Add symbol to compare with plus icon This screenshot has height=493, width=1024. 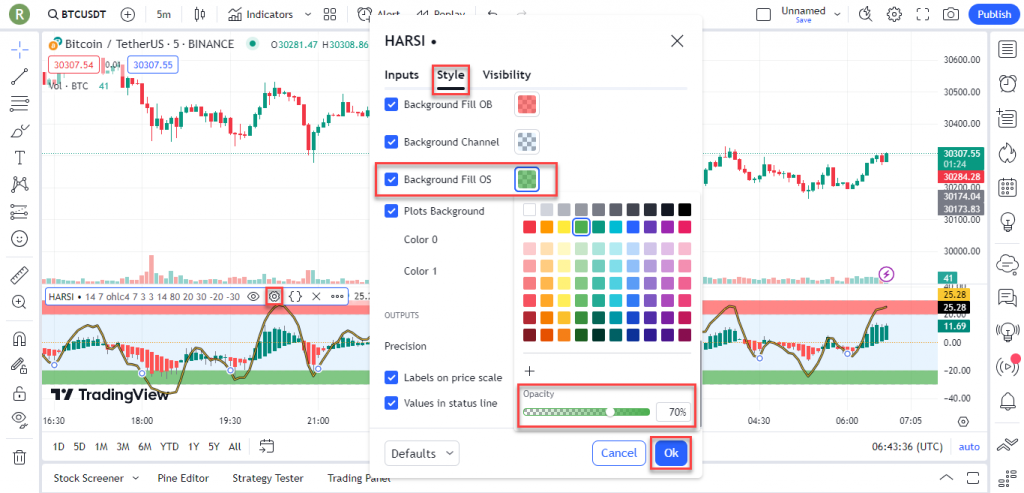[128, 14]
